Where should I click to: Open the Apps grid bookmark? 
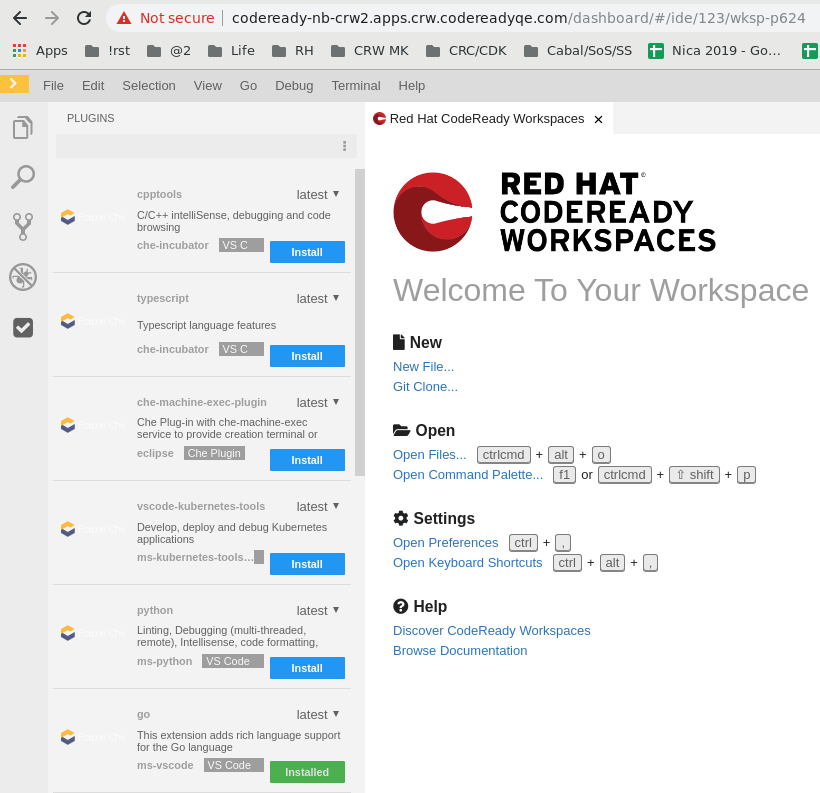[40, 51]
